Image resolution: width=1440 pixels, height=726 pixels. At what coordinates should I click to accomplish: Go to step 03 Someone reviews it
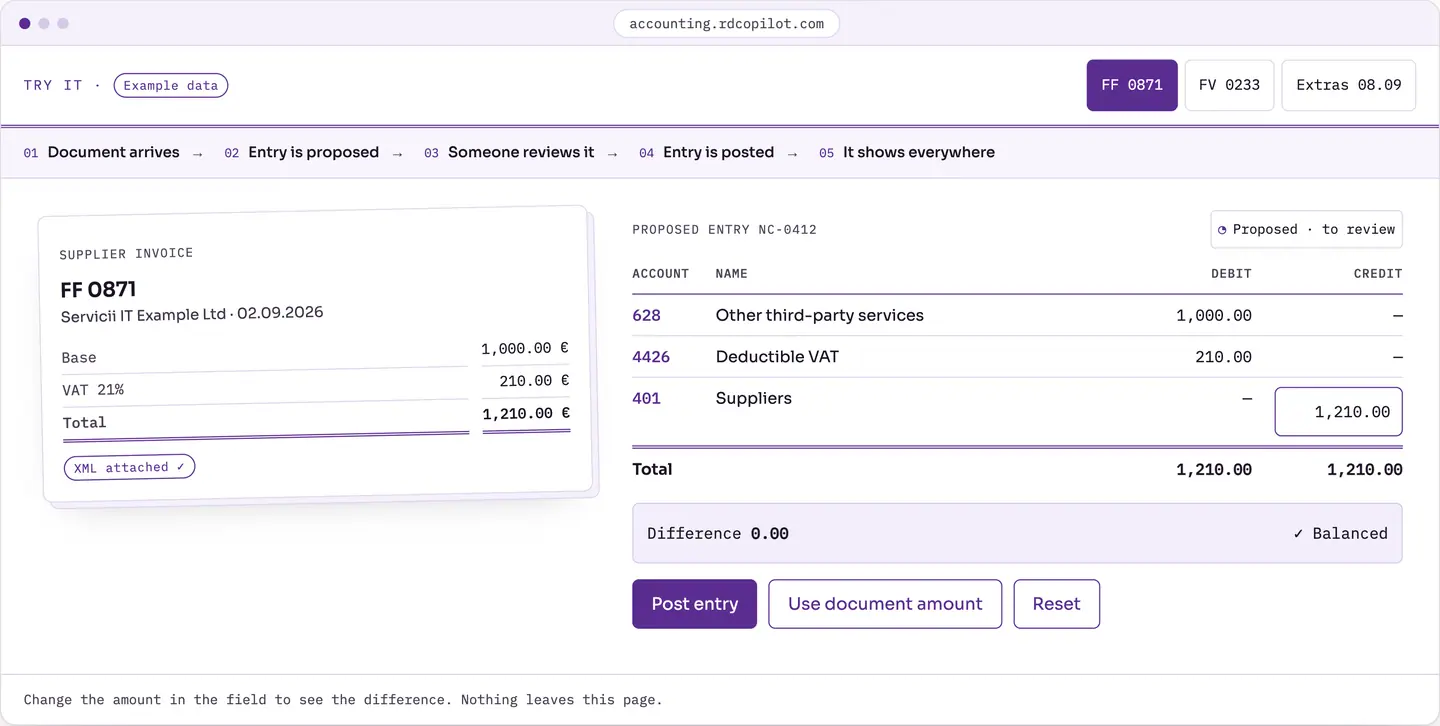(509, 153)
